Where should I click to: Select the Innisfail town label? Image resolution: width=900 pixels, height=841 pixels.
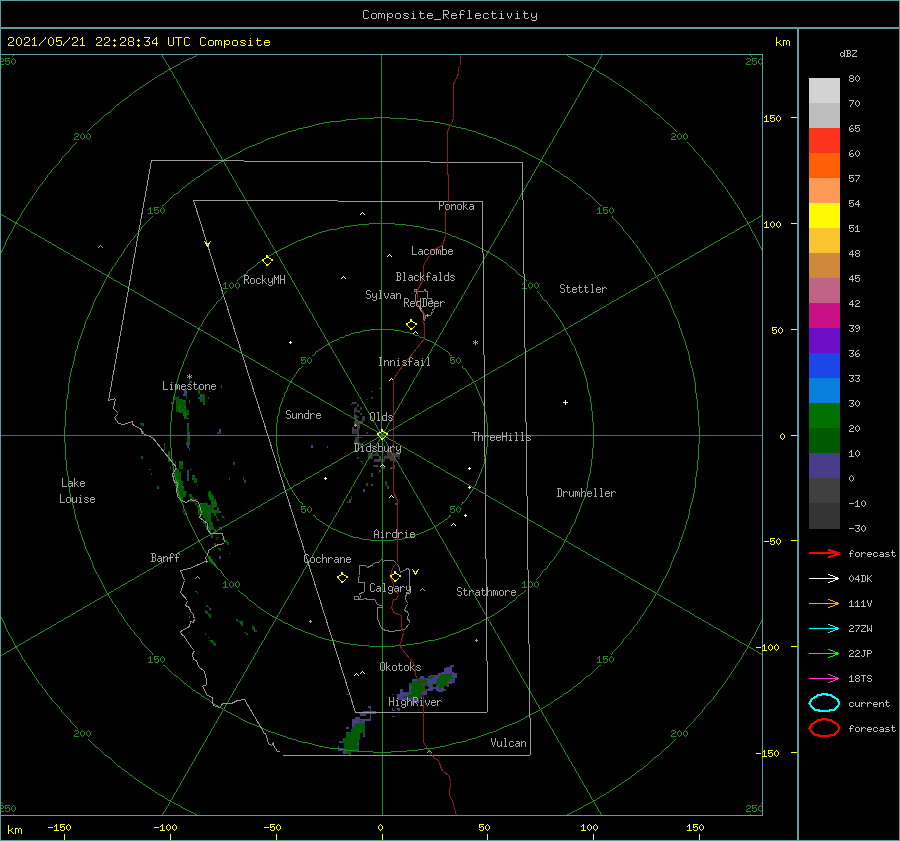pyautogui.click(x=404, y=362)
